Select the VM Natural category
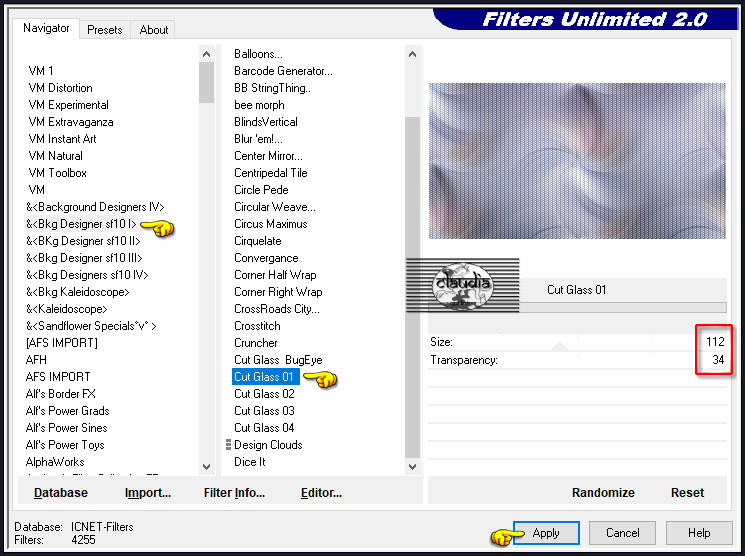The image size is (745, 556). [56, 156]
